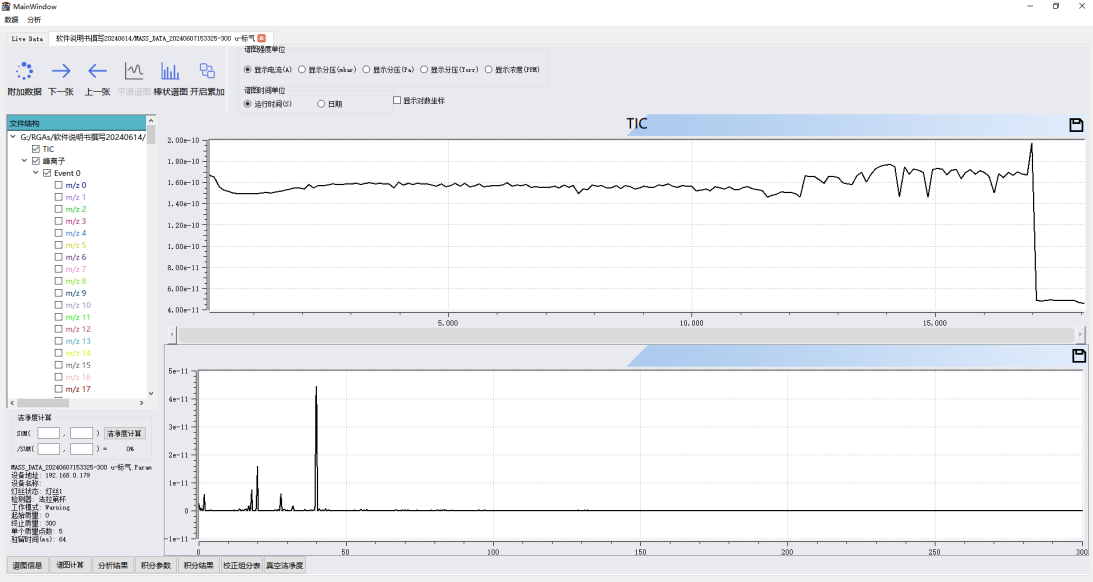Check the m/z 2 trace checkbox
The height and width of the screenshot is (582, 1093).
pyautogui.click(x=59, y=209)
